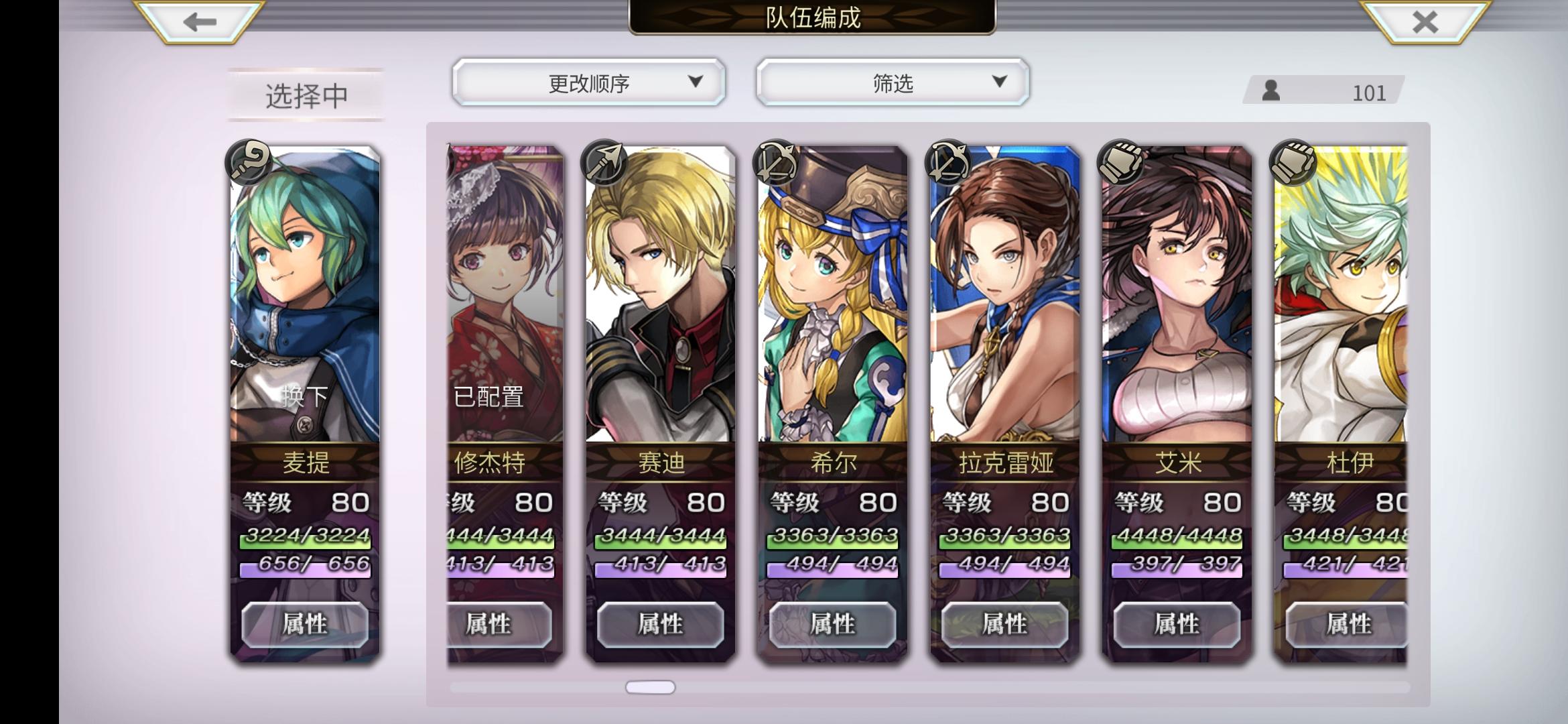Click the arrow on the 筛选 dropdown
The image size is (1568, 724).
(x=999, y=82)
